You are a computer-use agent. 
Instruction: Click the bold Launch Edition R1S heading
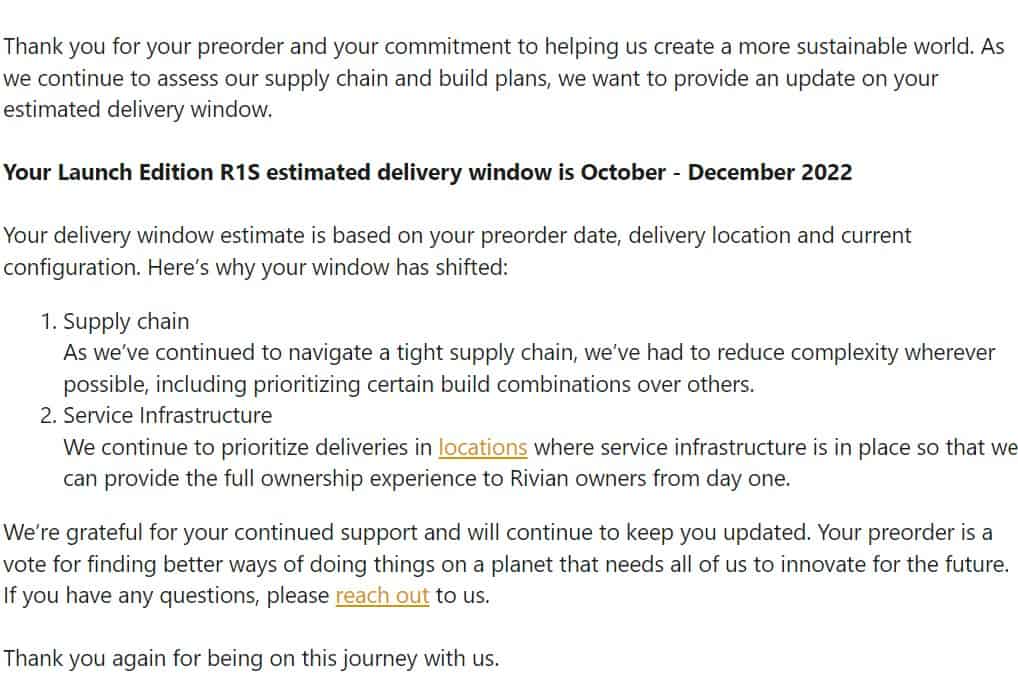click(x=427, y=172)
